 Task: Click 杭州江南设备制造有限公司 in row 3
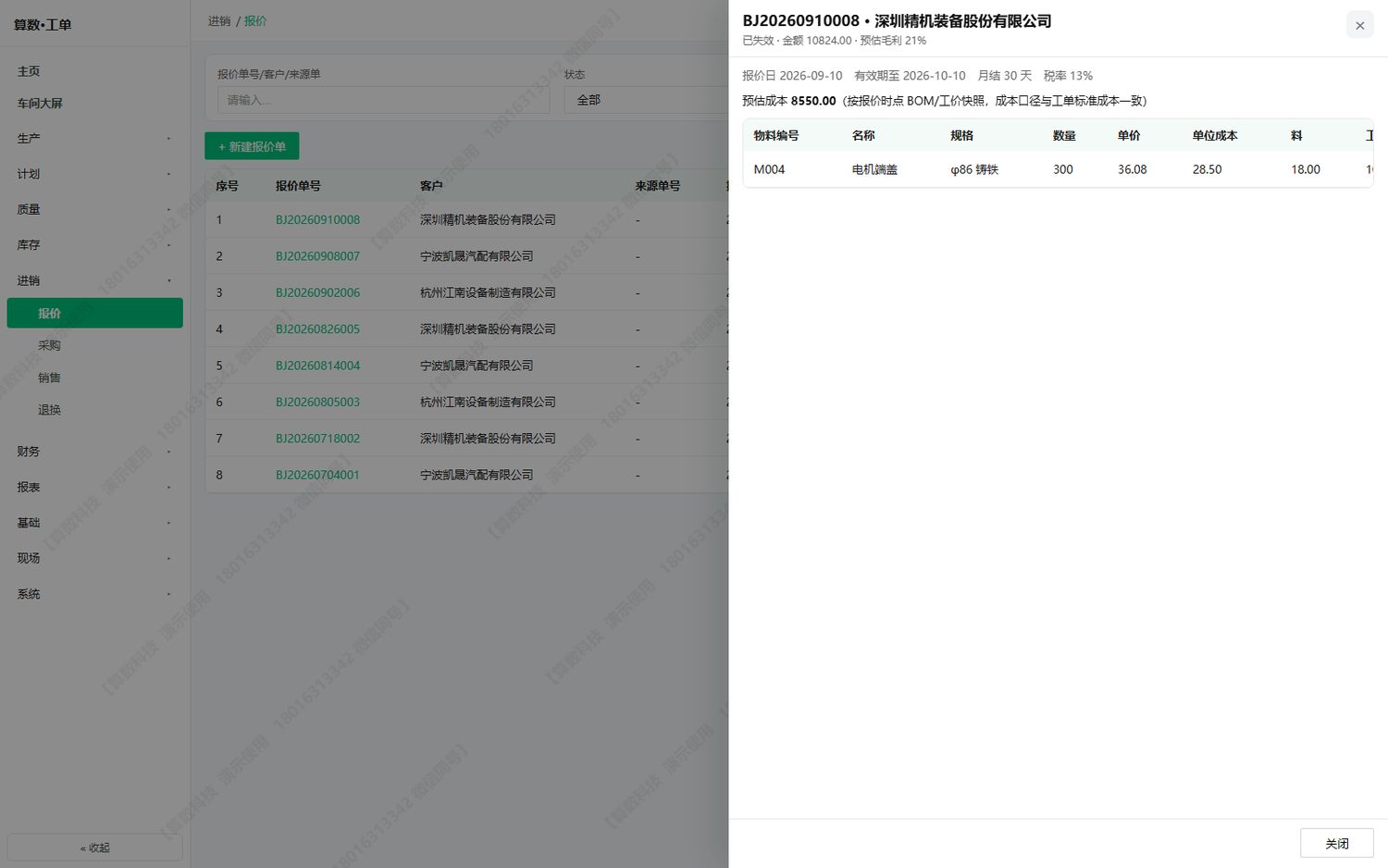[x=488, y=292]
